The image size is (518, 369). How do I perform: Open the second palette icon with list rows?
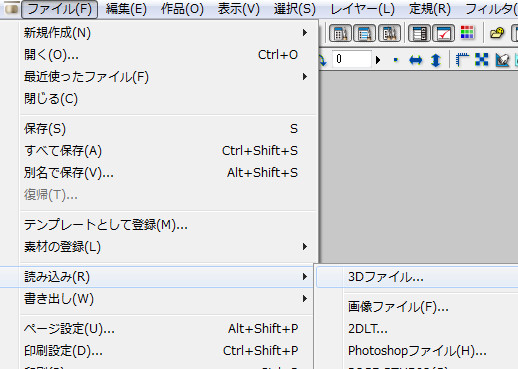coord(365,33)
